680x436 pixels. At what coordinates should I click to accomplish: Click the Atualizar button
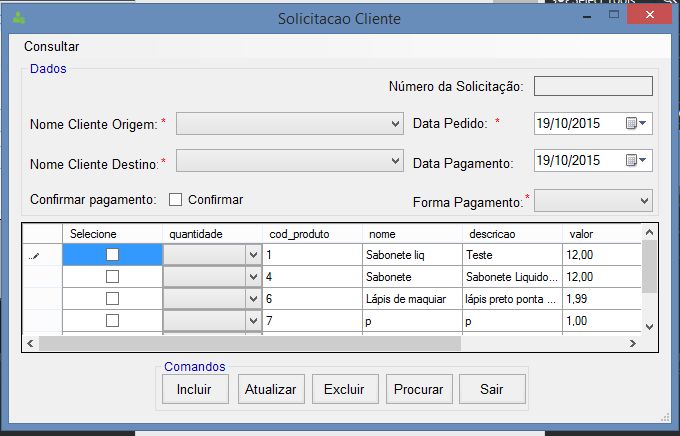(x=271, y=389)
